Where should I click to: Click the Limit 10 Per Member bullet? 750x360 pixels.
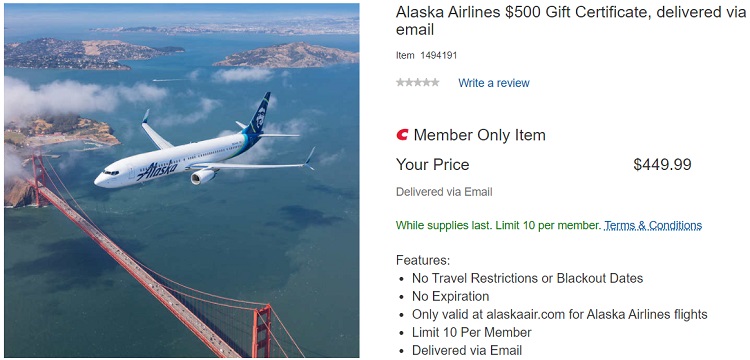pyautogui.click(x=472, y=332)
